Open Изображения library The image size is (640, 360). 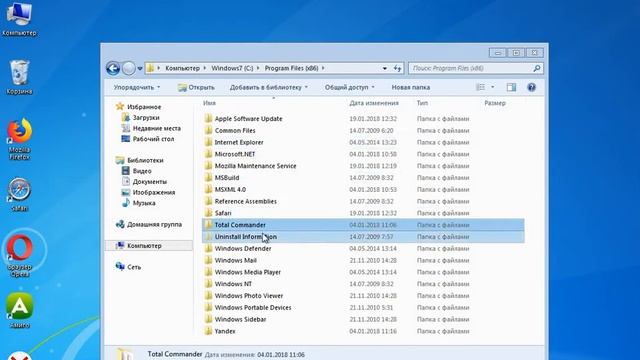point(148,192)
